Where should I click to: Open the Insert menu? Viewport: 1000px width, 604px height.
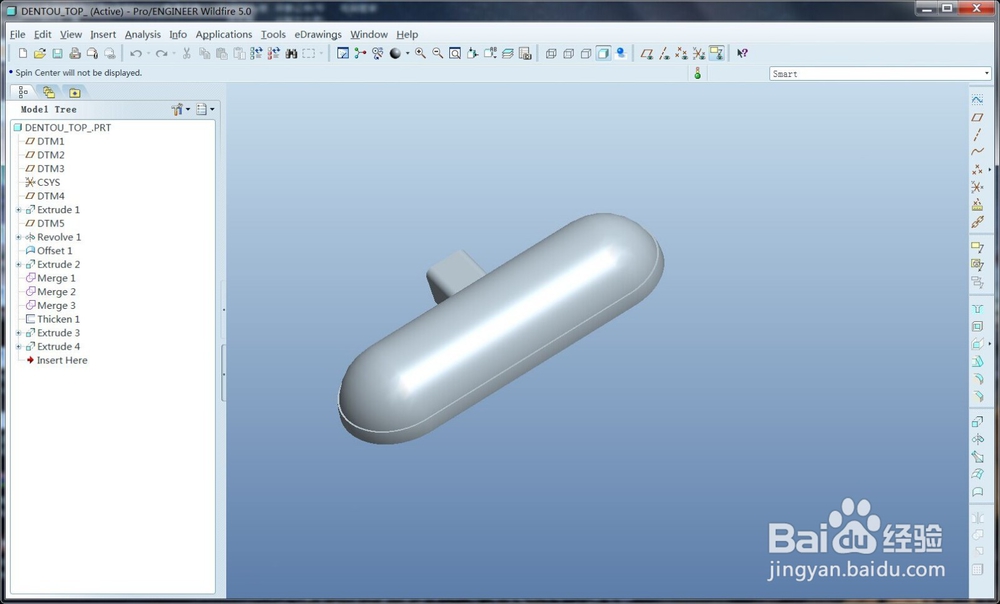103,34
